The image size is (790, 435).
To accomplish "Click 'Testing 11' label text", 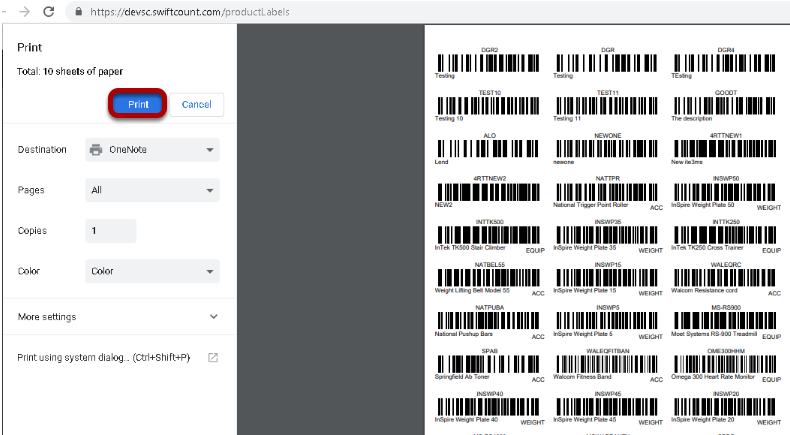I will click(x=567, y=118).
